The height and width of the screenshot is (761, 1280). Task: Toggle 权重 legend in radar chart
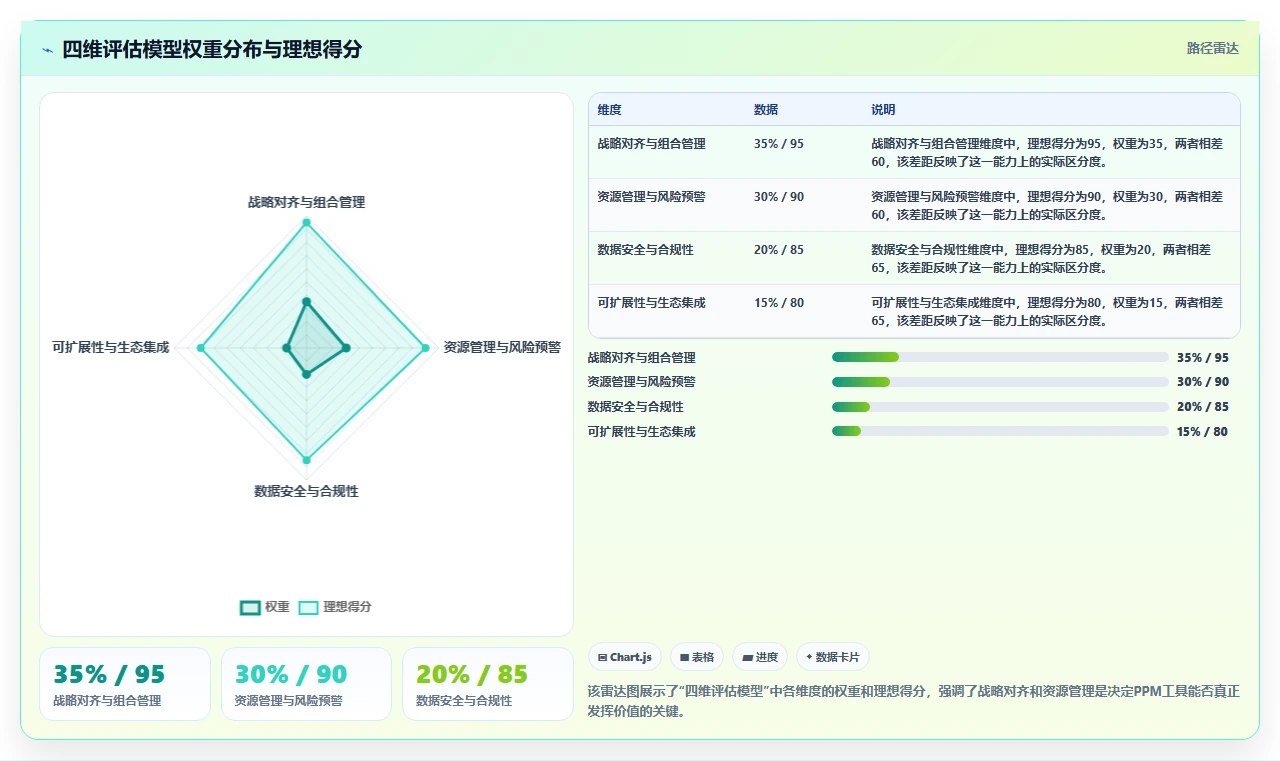coord(265,607)
